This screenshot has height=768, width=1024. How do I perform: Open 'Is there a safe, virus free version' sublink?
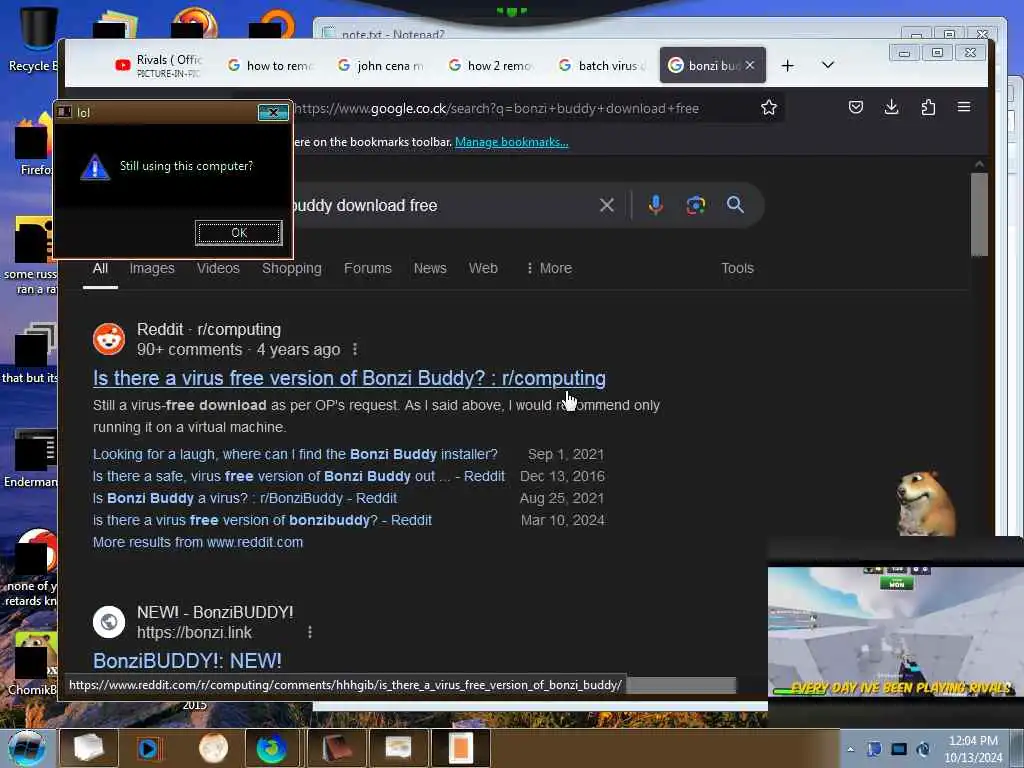[x=298, y=477]
